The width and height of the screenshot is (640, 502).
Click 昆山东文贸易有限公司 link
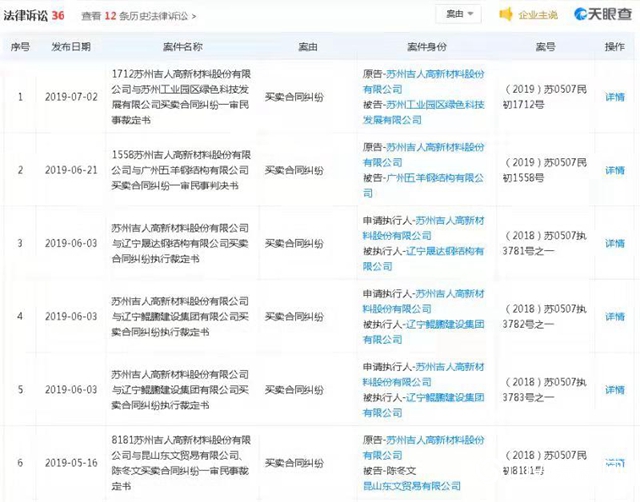point(412,486)
